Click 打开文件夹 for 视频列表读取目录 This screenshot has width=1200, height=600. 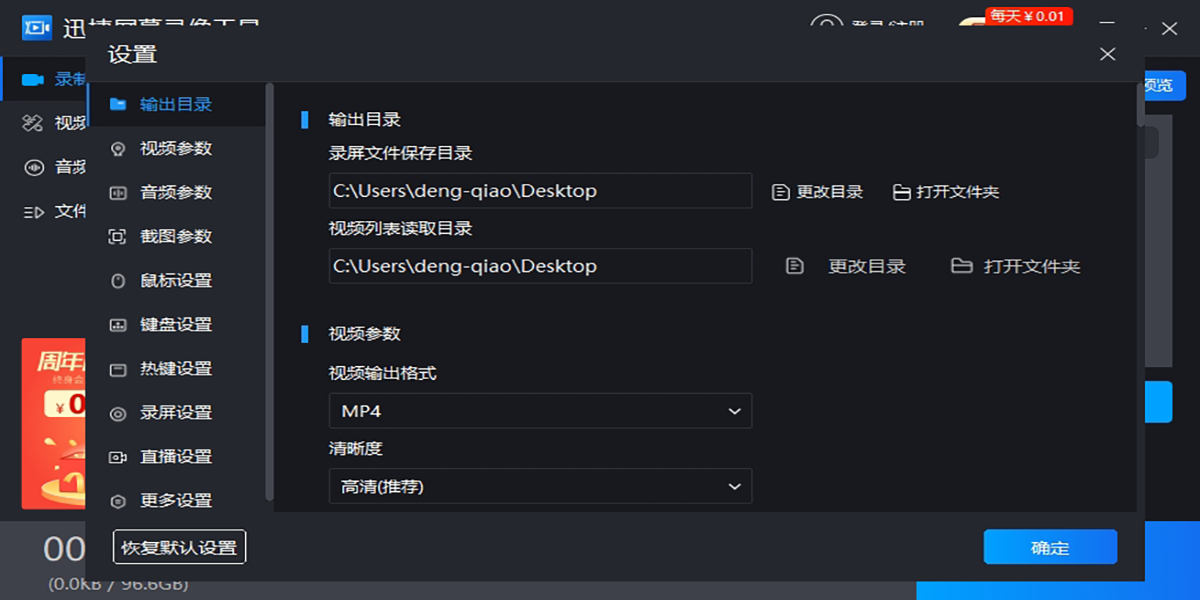point(1016,267)
